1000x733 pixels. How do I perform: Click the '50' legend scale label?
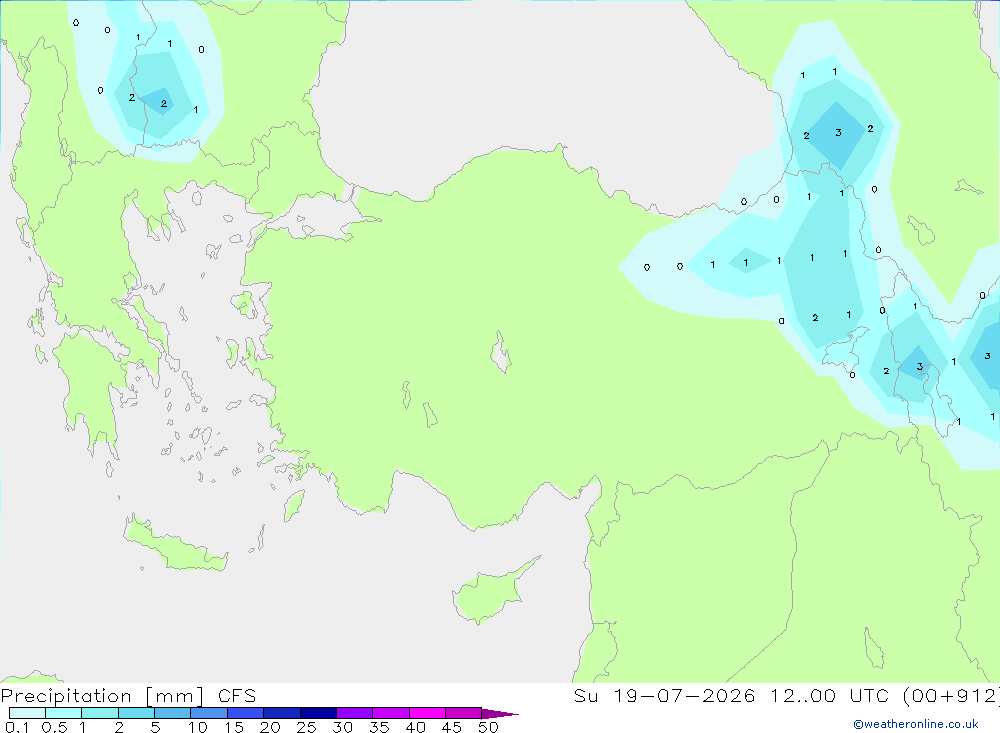click(488, 727)
